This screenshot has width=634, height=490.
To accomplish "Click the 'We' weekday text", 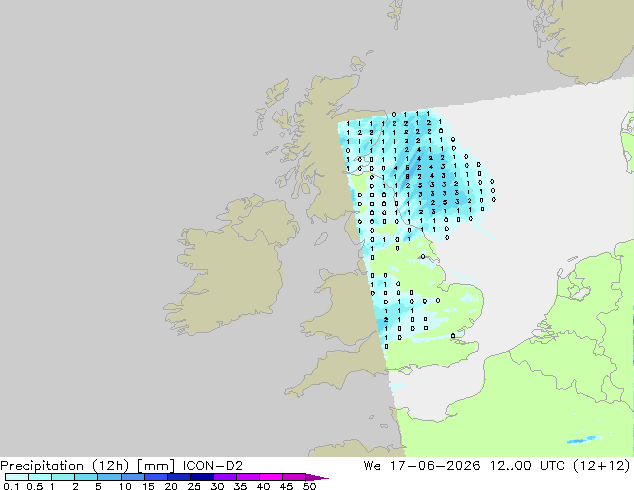I will (x=372, y=466).
